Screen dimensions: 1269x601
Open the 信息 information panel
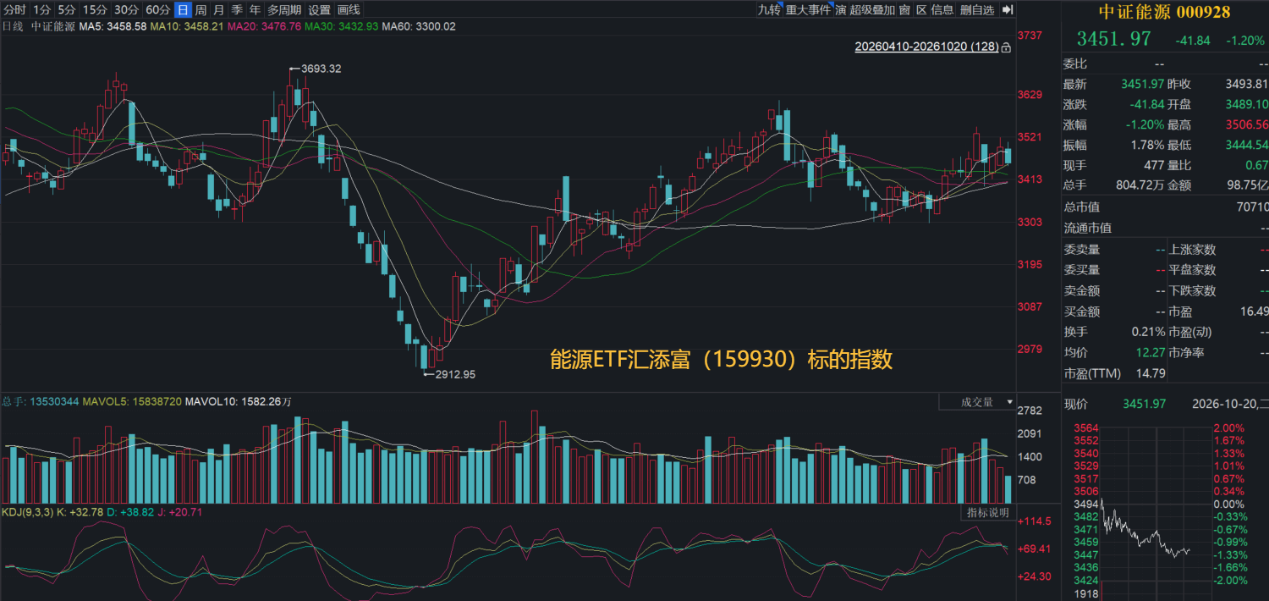click(x=942, y=10)
